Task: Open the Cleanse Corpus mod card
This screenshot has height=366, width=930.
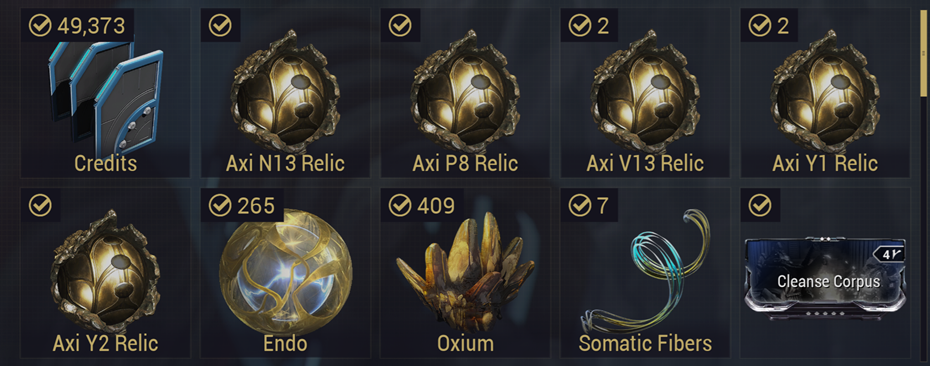Action: (824, 278)
